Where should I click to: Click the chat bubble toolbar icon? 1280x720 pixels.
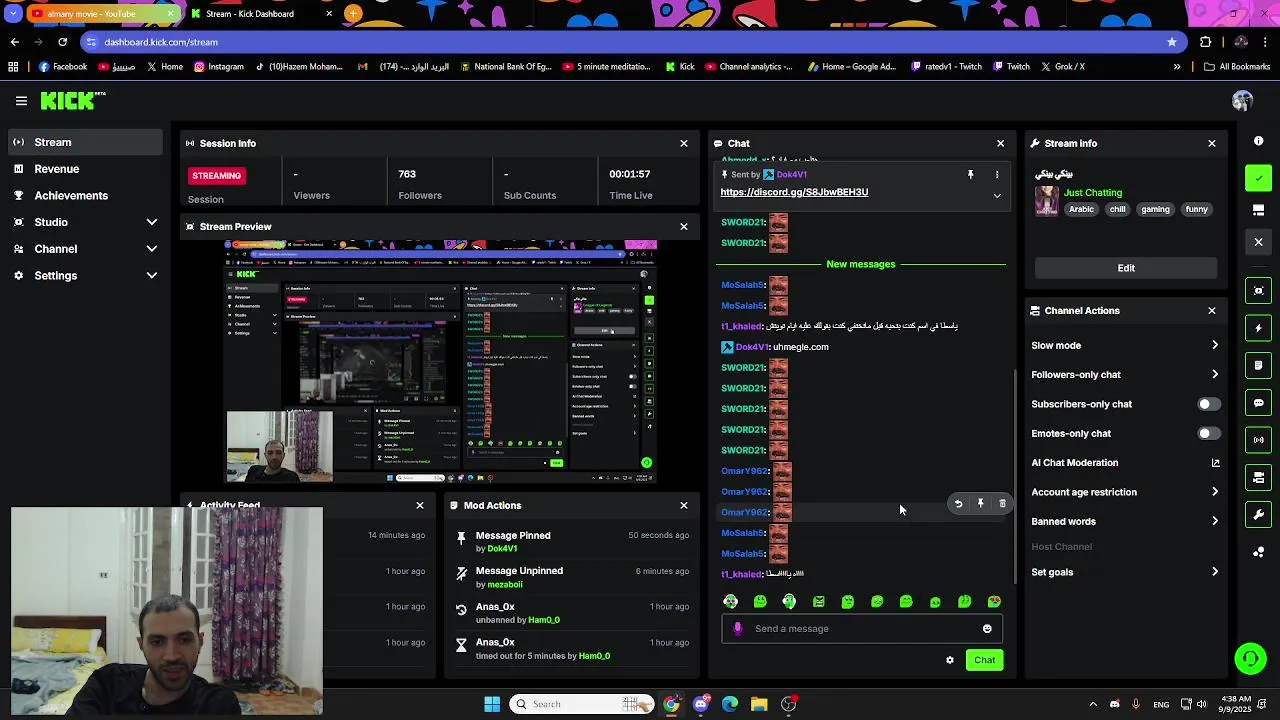pos(1258,403)
